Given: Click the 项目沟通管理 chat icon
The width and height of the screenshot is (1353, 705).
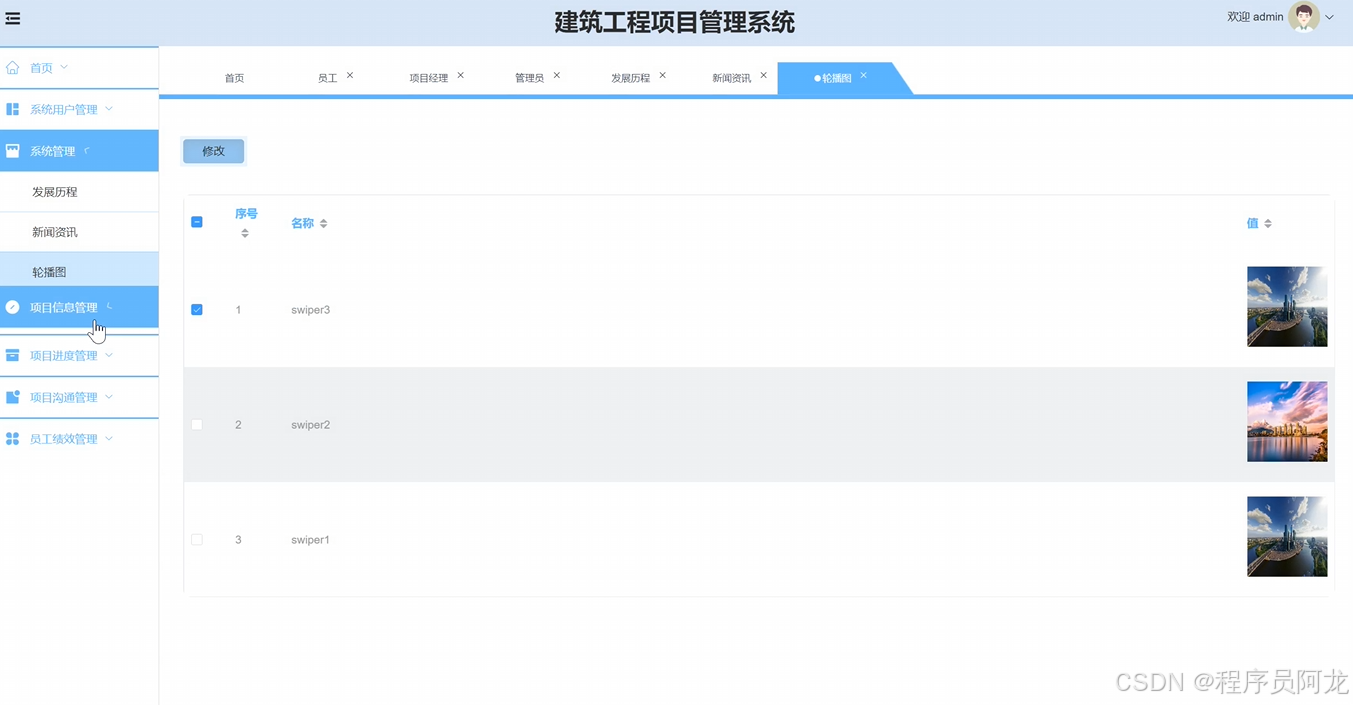Looking at the screenshot, I should [12, 397].
